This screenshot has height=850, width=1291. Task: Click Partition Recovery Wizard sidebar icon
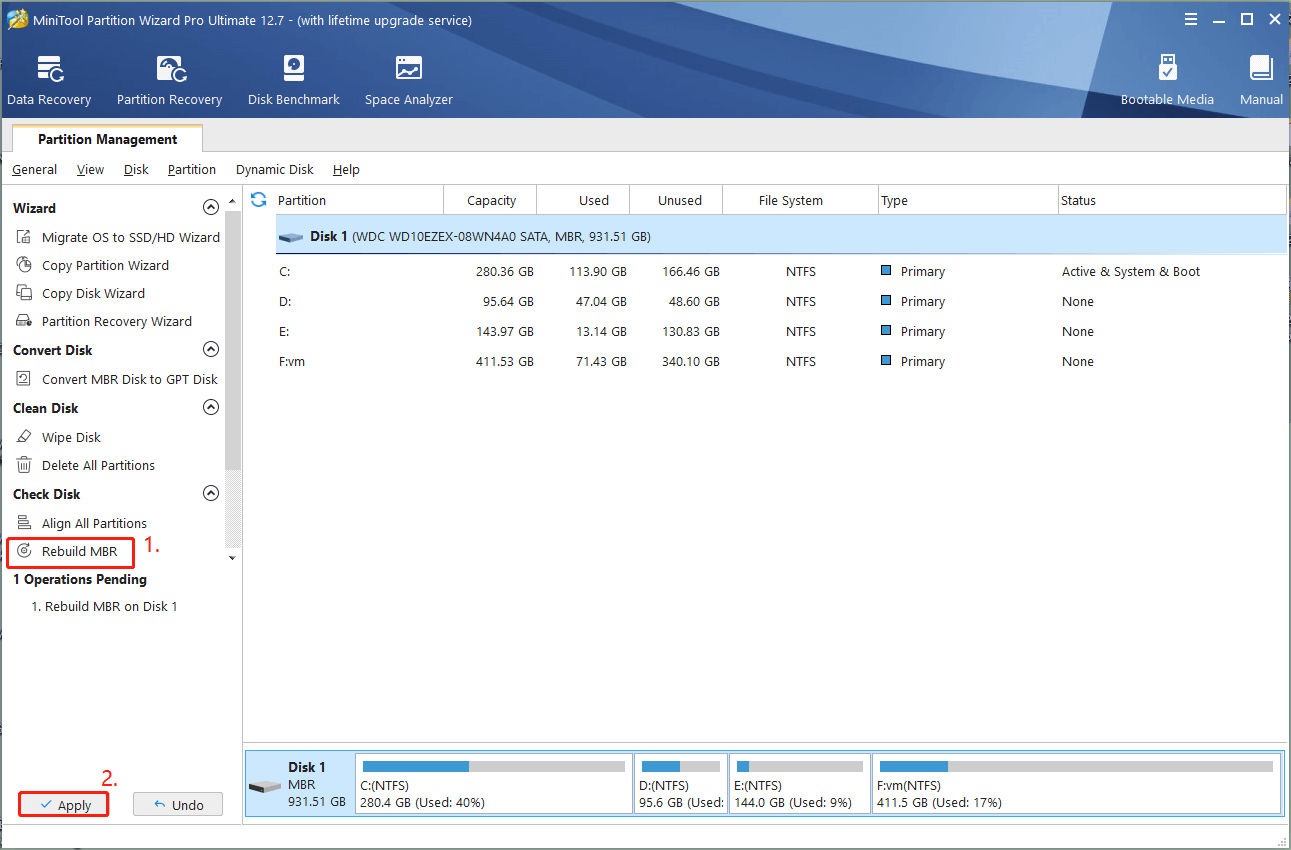24,321
